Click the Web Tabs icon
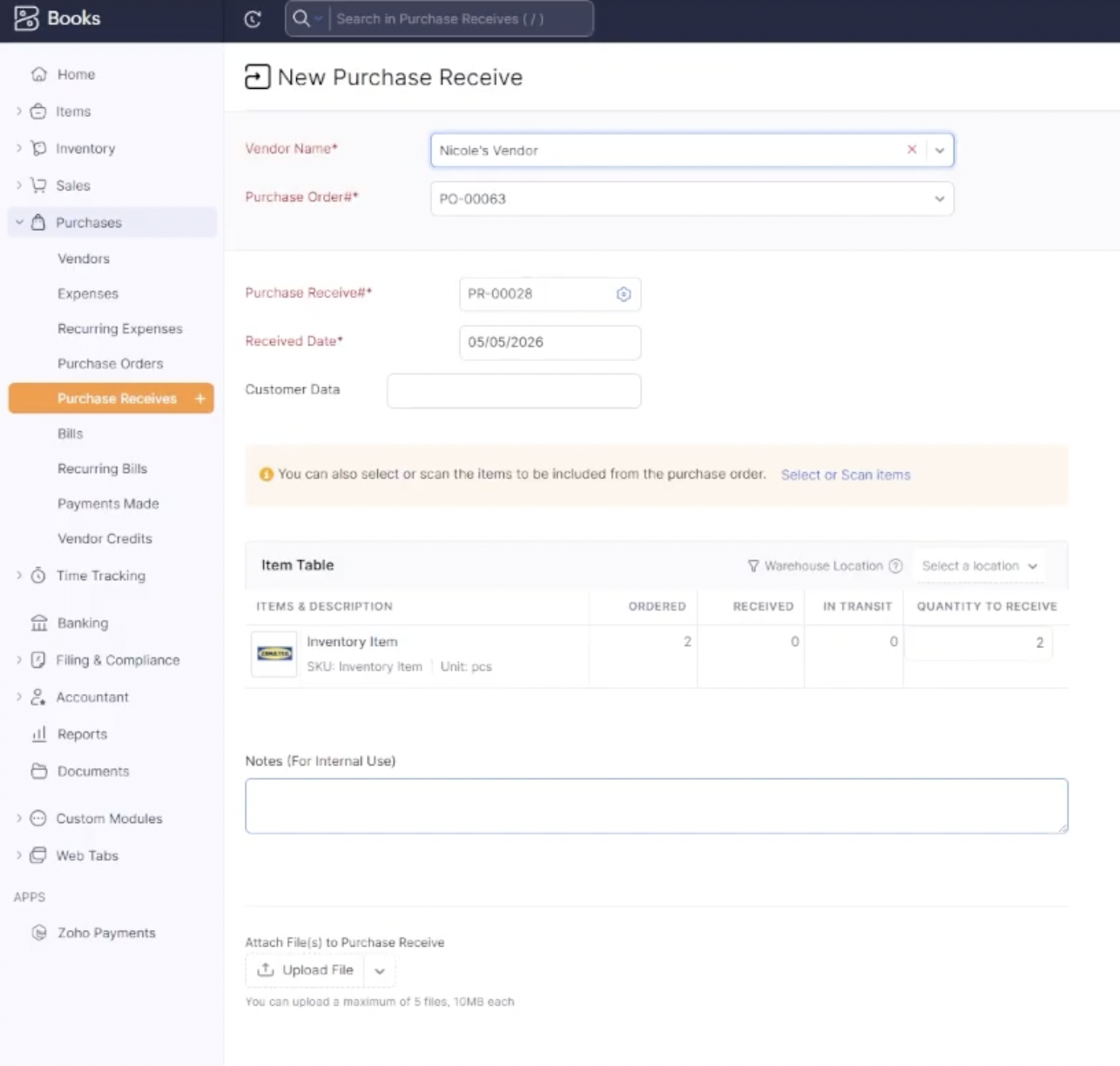The height and width of the screenshot is (1066, 1120). (38, 855)
